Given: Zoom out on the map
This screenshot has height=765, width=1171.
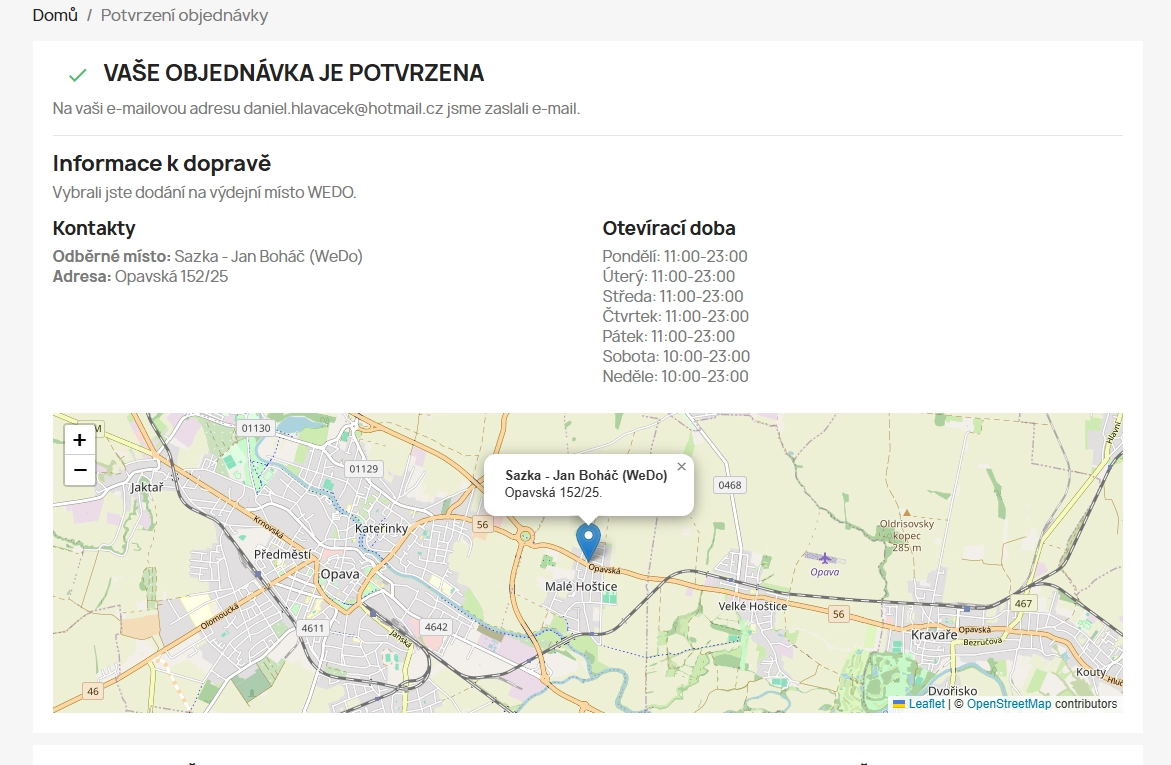Looking at the screenshot, I should coord(80,470).
